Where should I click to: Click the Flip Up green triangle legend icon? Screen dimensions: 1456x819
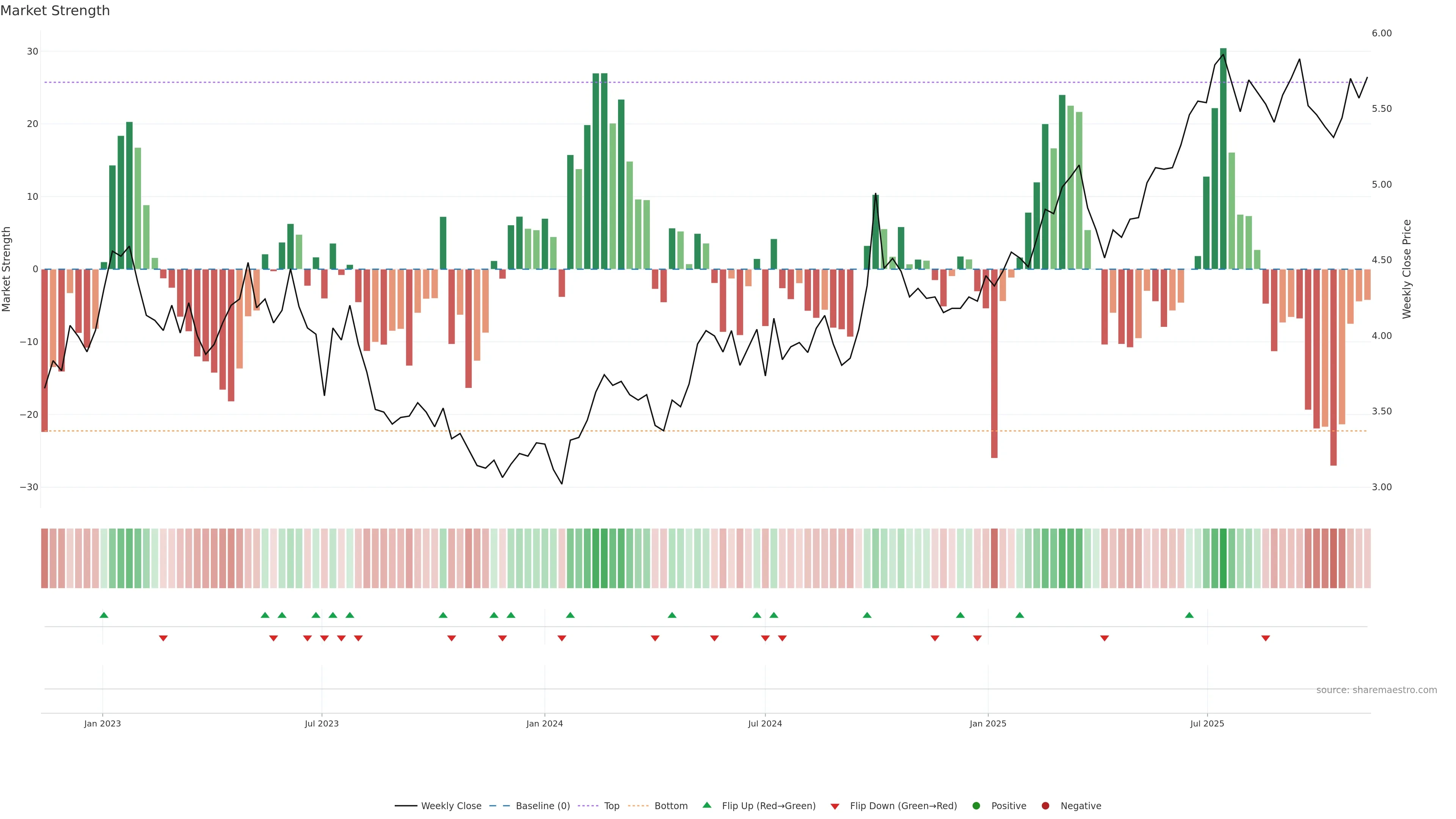pyautogui.click(x=706, y=805)
